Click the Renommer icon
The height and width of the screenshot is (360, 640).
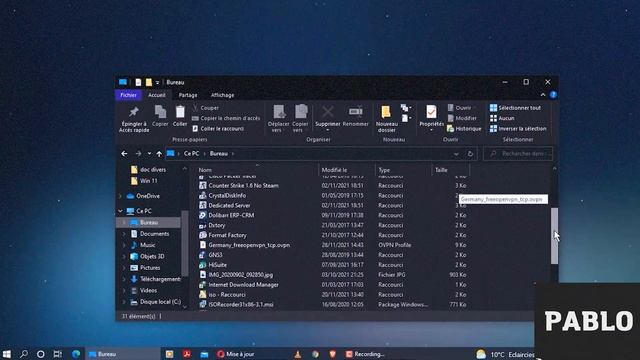[356, 111]
